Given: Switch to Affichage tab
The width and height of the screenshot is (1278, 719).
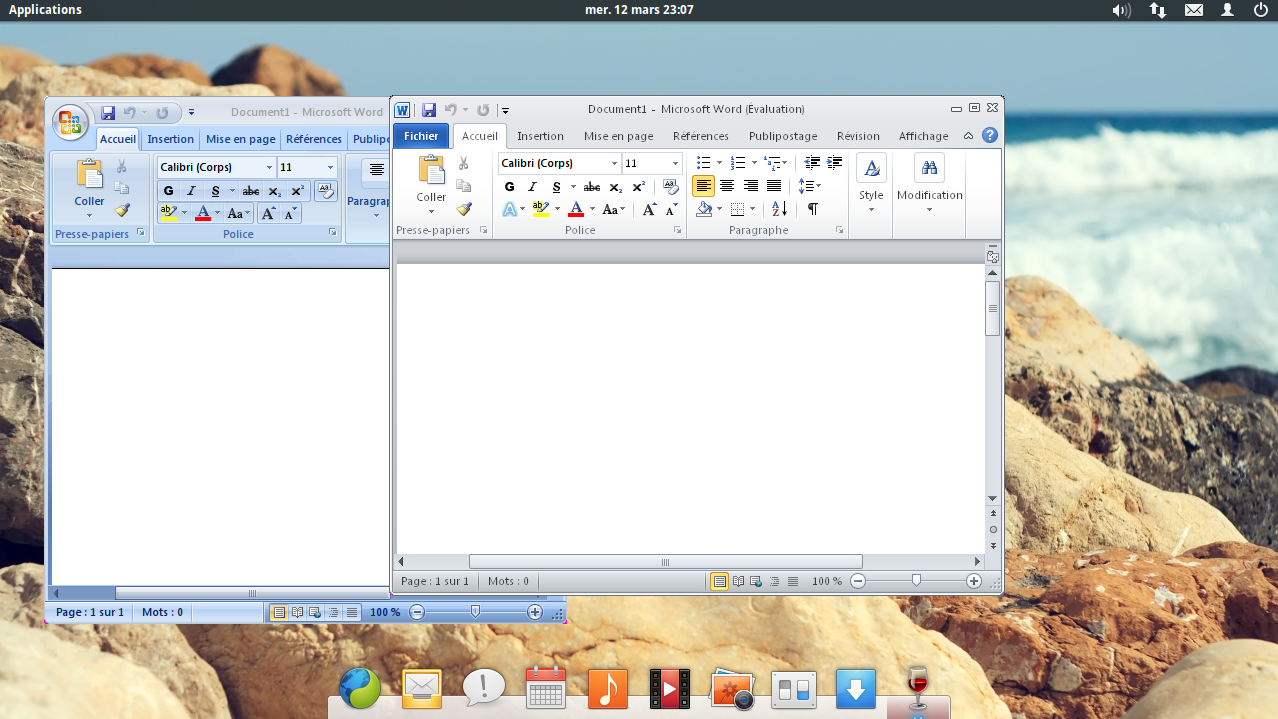Looking at the screenshot, I should point(923,136).
